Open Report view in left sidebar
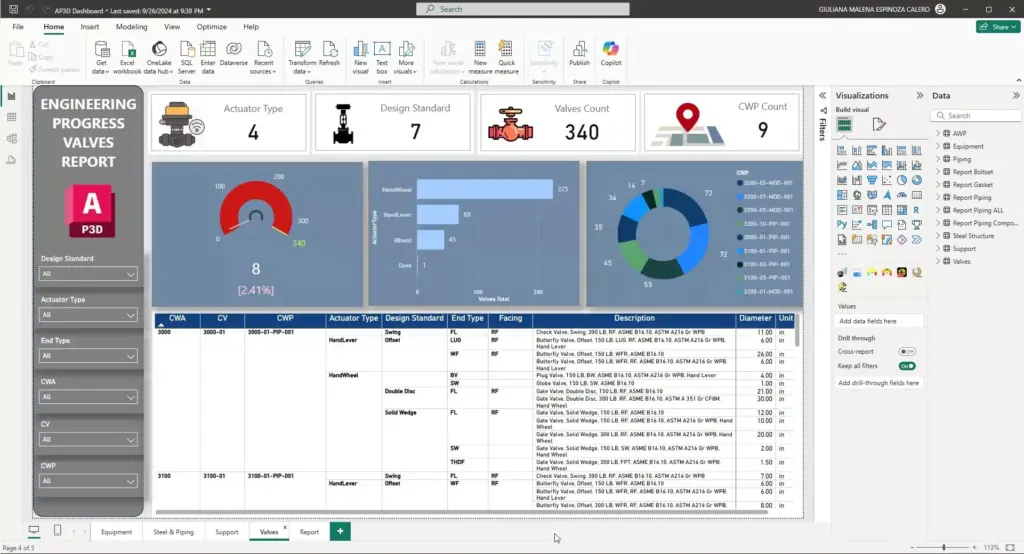This screenshot has height=554, width=1024. click(x=11, y=96)
